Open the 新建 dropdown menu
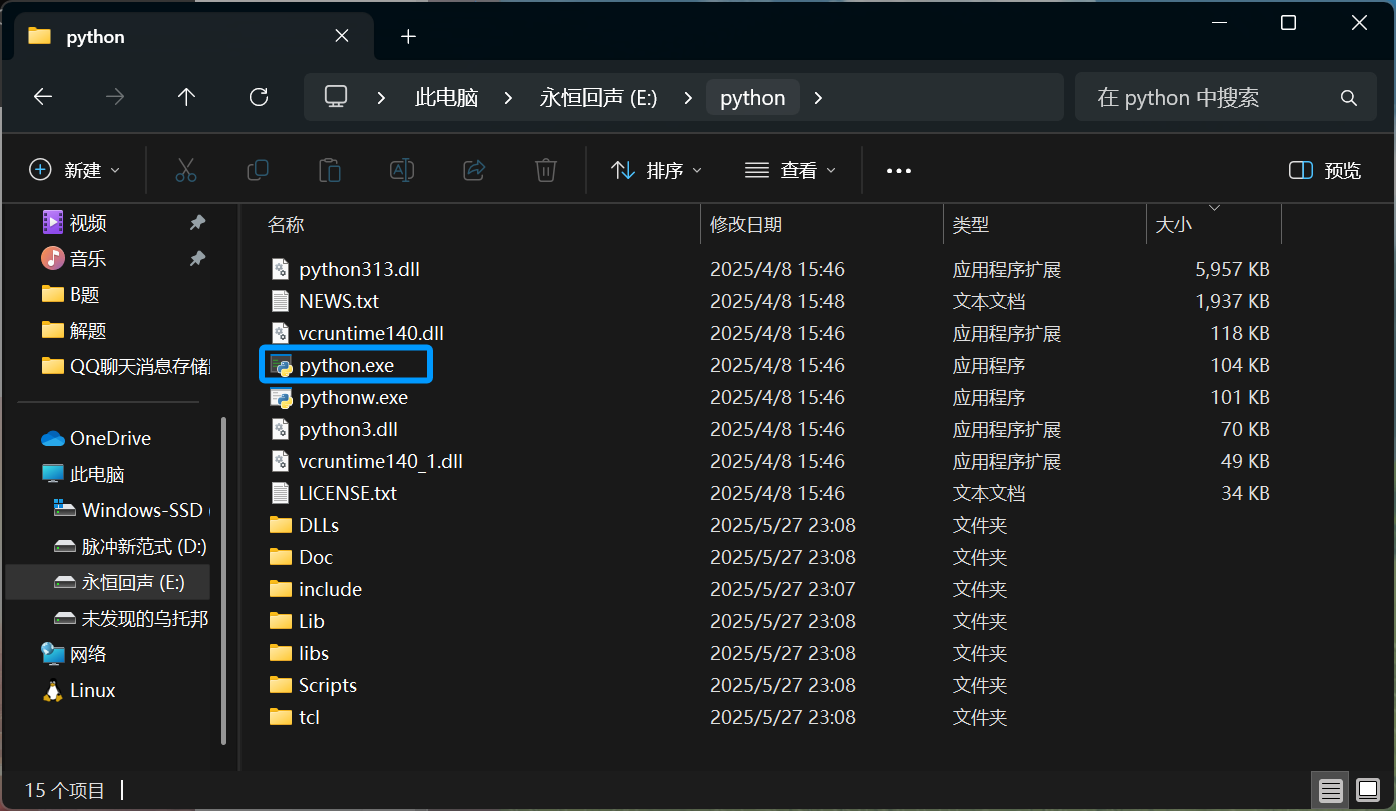This screenshot has width=1396, height=811. 75,171
